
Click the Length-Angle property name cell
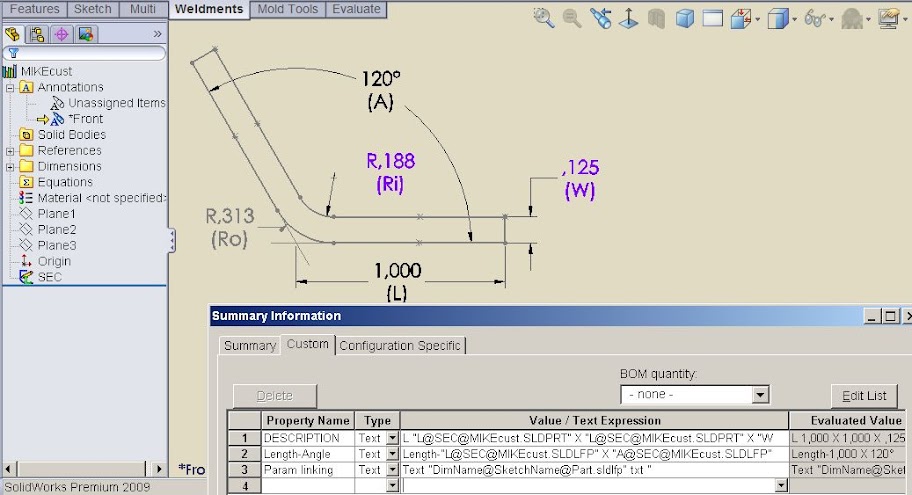(308, 454)
